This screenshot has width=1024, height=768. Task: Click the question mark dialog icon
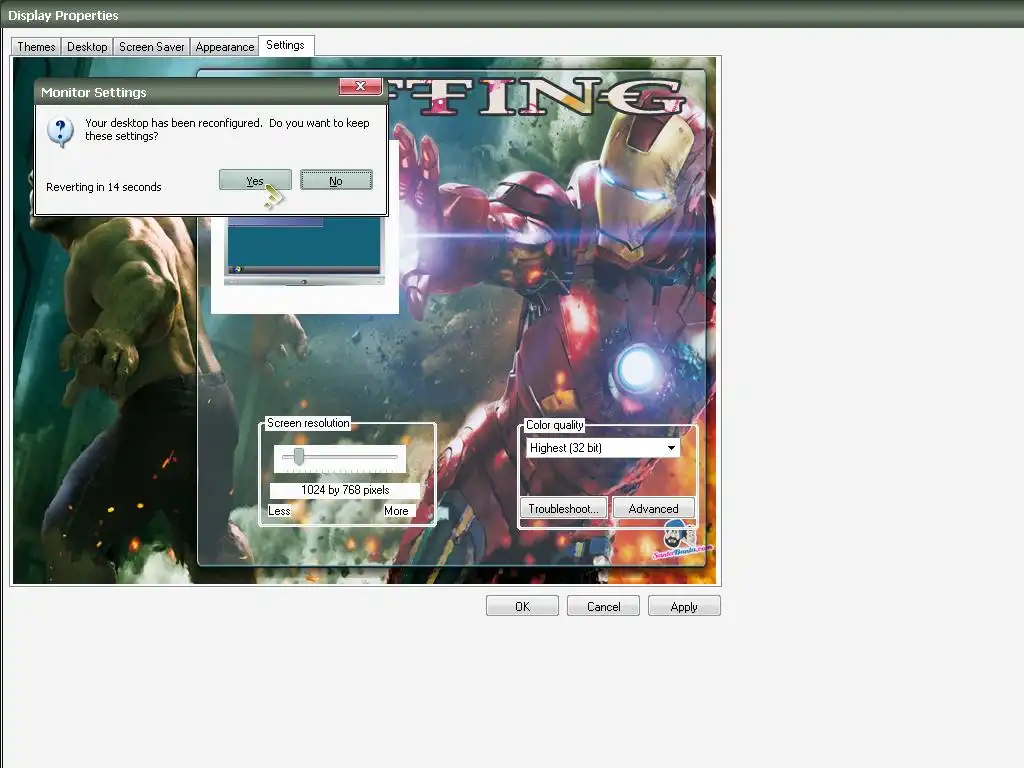click(x=60, y=131)
